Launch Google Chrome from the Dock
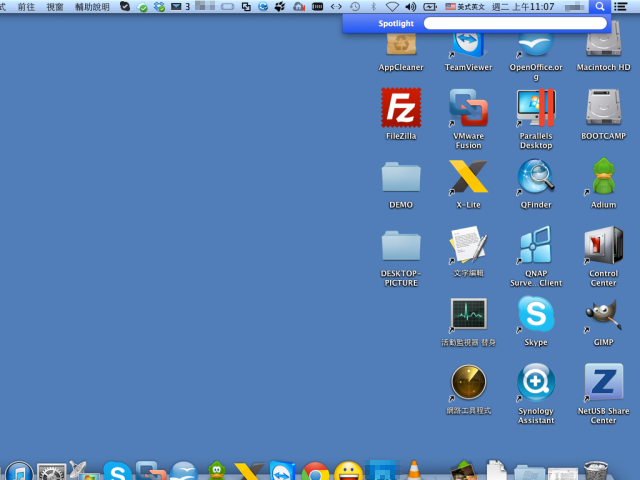Image resolution: width=640 pixels, height=480 pixels. pos(315,471)
